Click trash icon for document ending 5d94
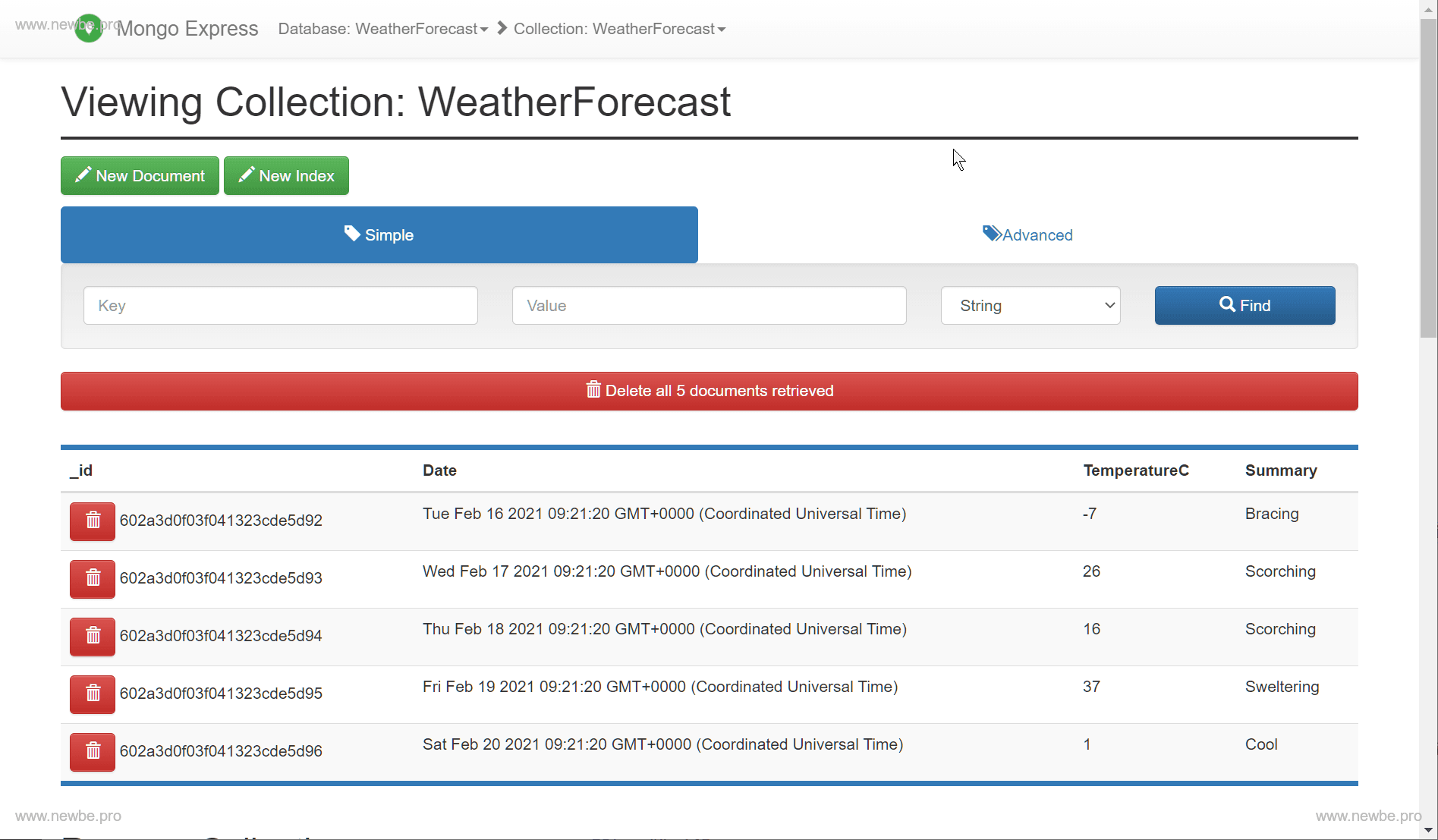The height and width of the screenshot is (840, 1438). [x=93, y=637]
